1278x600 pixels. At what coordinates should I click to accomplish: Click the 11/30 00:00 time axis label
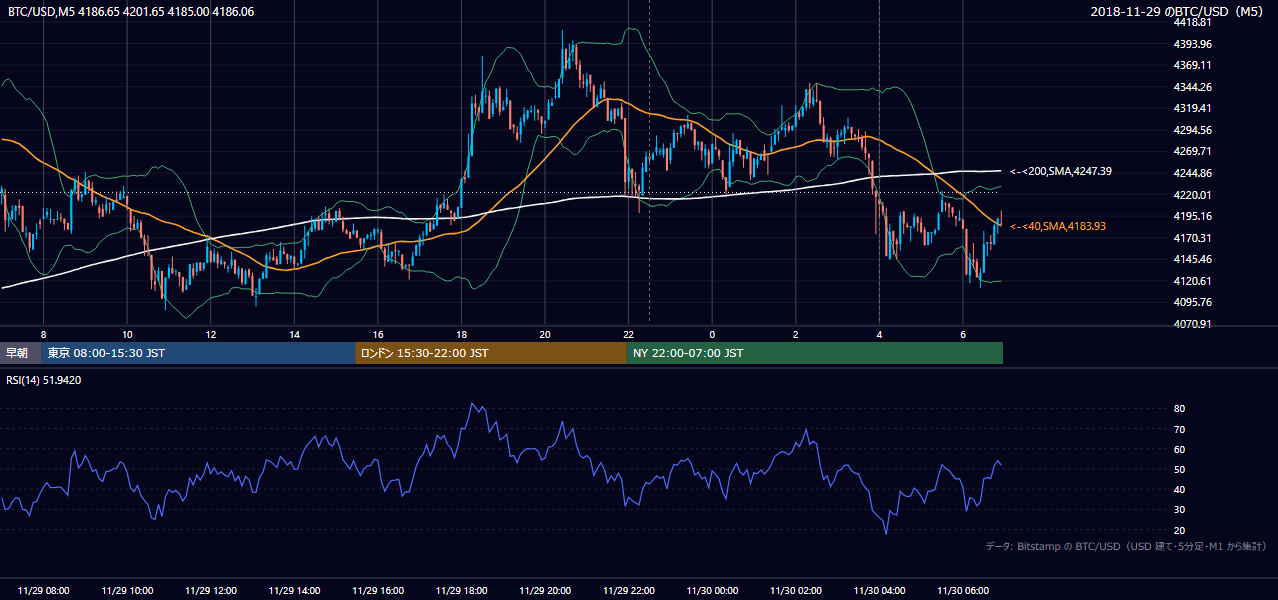[x=712, y=591]
